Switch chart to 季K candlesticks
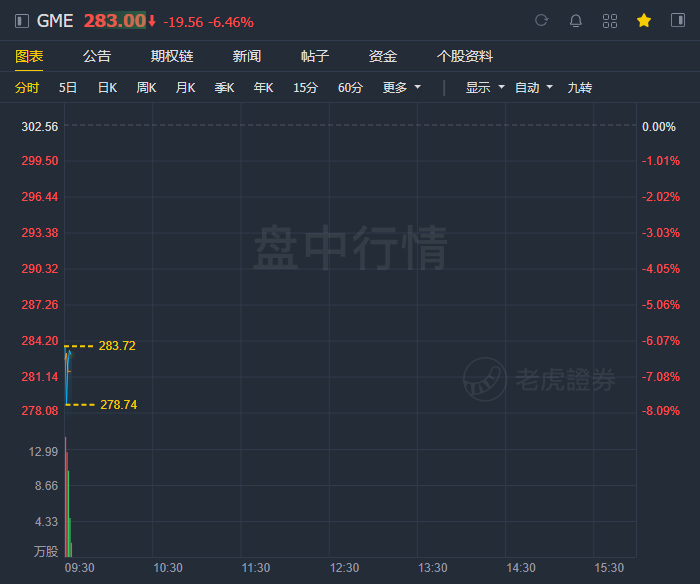The height and width of the screenshot is (584, 700). (x=224, y=88)
